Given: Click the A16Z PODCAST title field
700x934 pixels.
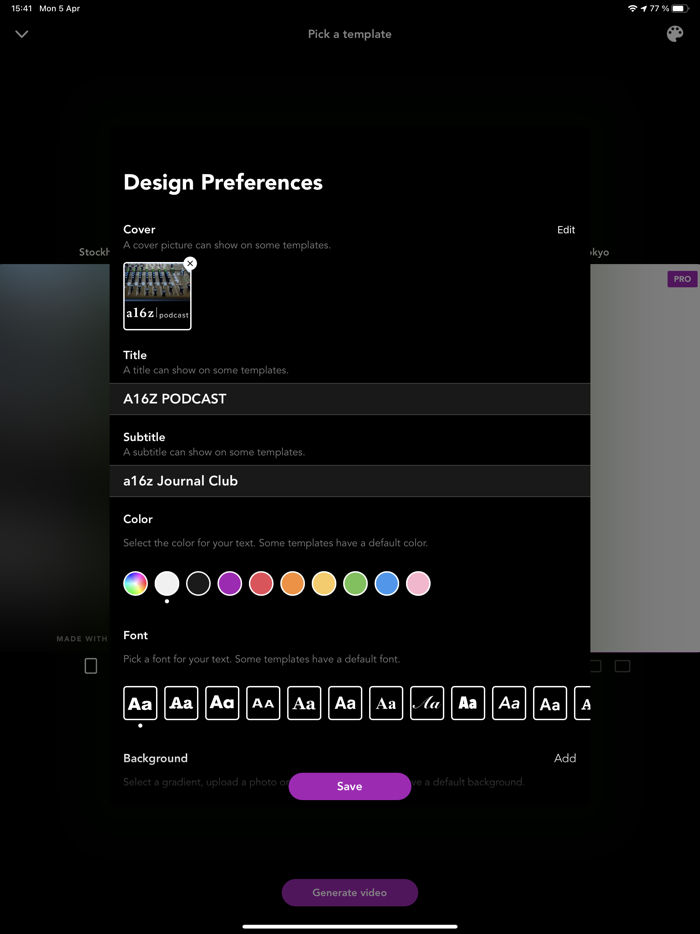Looking at the screenshot, I should coord(350,398).
